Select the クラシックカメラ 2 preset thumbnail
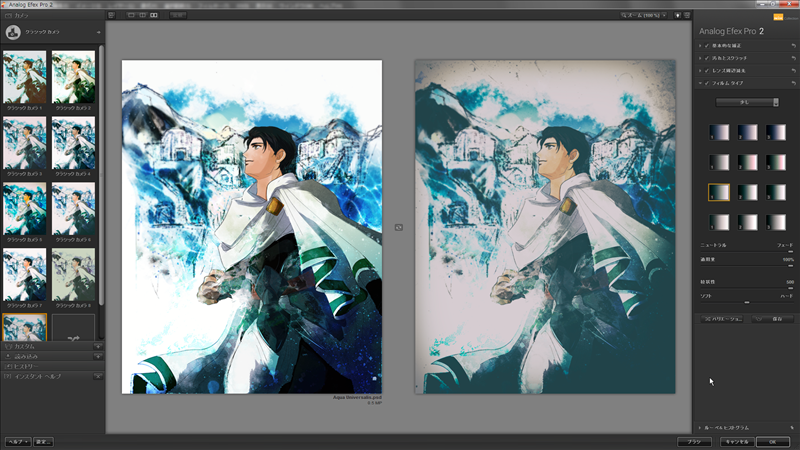Screen dimensions: 800x450 pos(73,77)
